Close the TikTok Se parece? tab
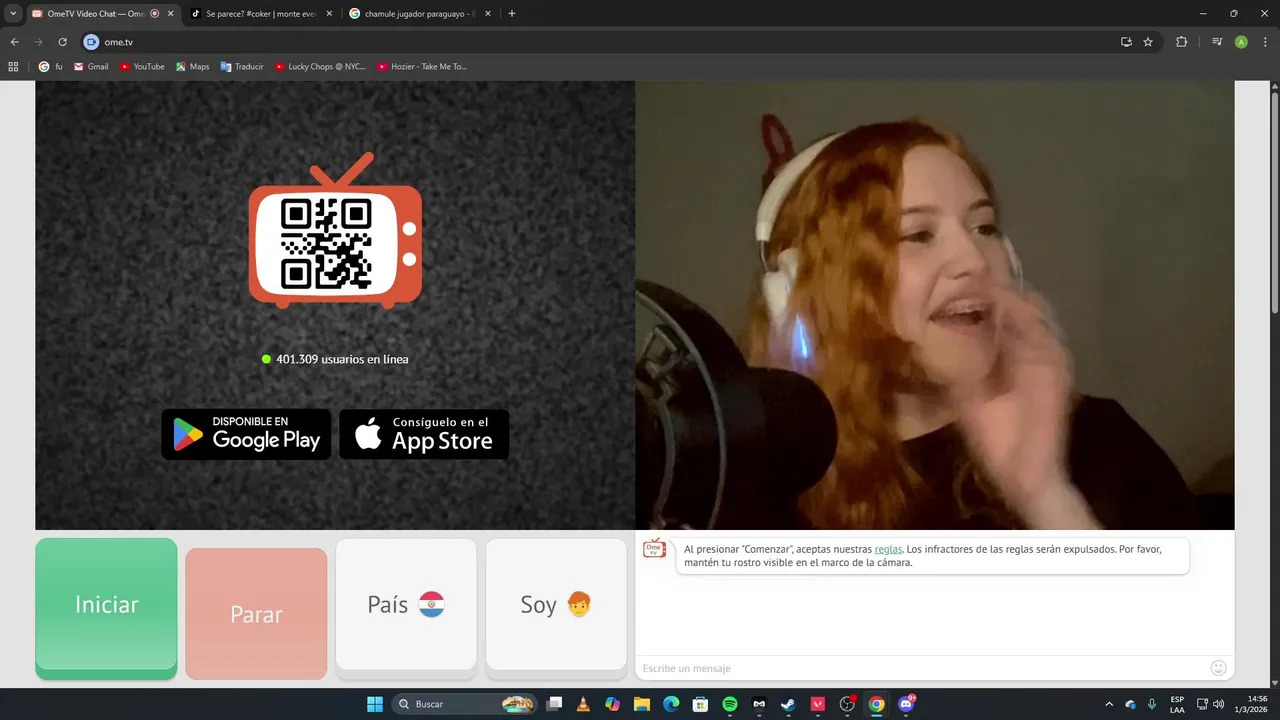This screenshot has height=720, width=1280. pyautogui.click(x=329, y=14)
